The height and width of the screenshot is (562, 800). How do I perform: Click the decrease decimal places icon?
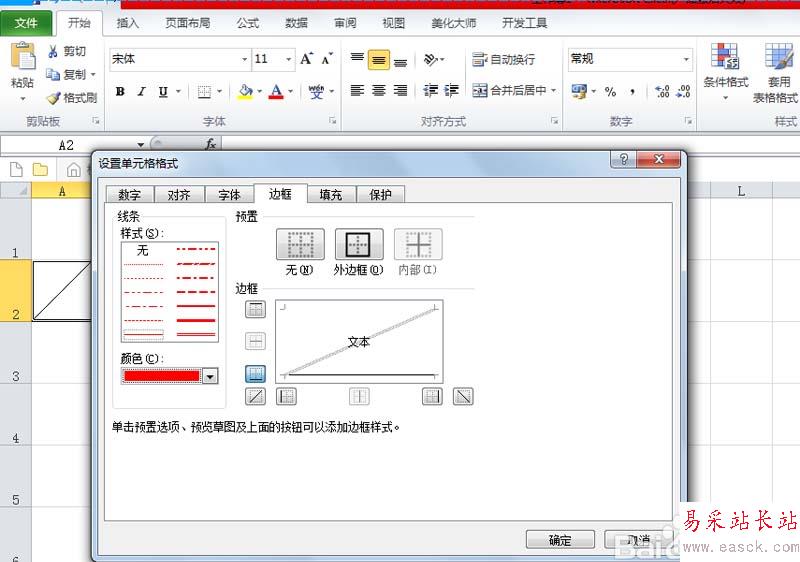[x=683, y=92]
